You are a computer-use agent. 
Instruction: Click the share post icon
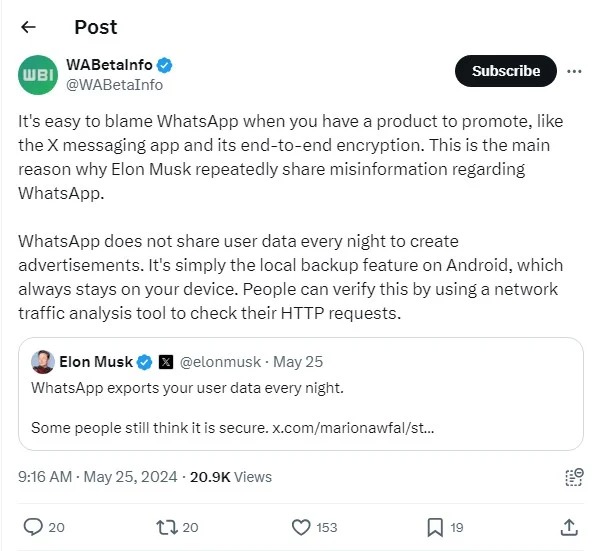[x=568, y=527]
